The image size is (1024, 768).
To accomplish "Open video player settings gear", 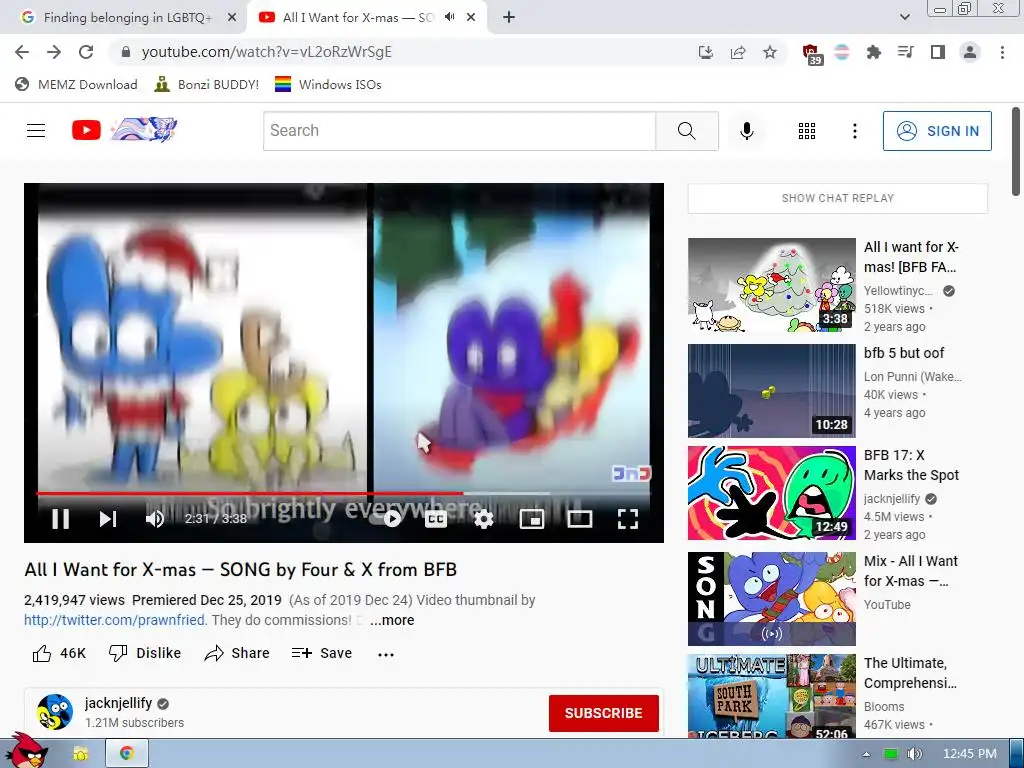I will click(483, 519).
